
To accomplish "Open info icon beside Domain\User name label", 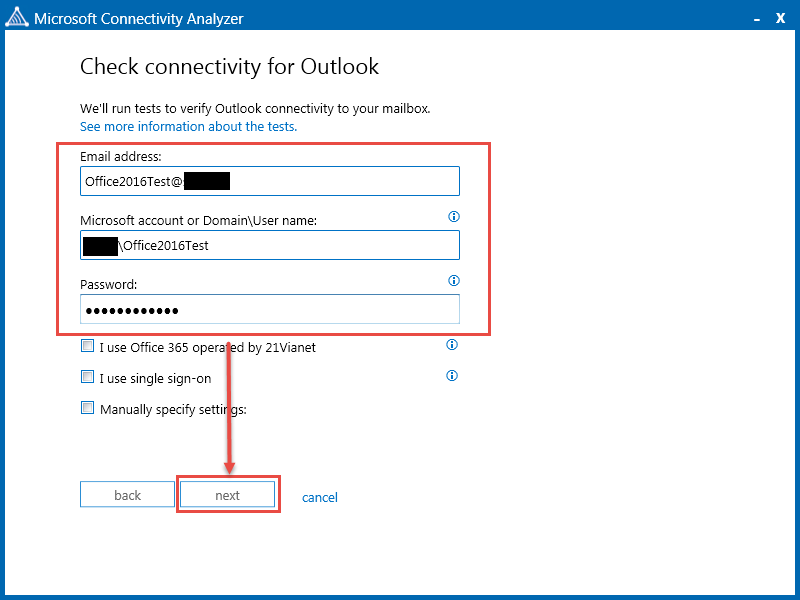I will click(454, 217).
